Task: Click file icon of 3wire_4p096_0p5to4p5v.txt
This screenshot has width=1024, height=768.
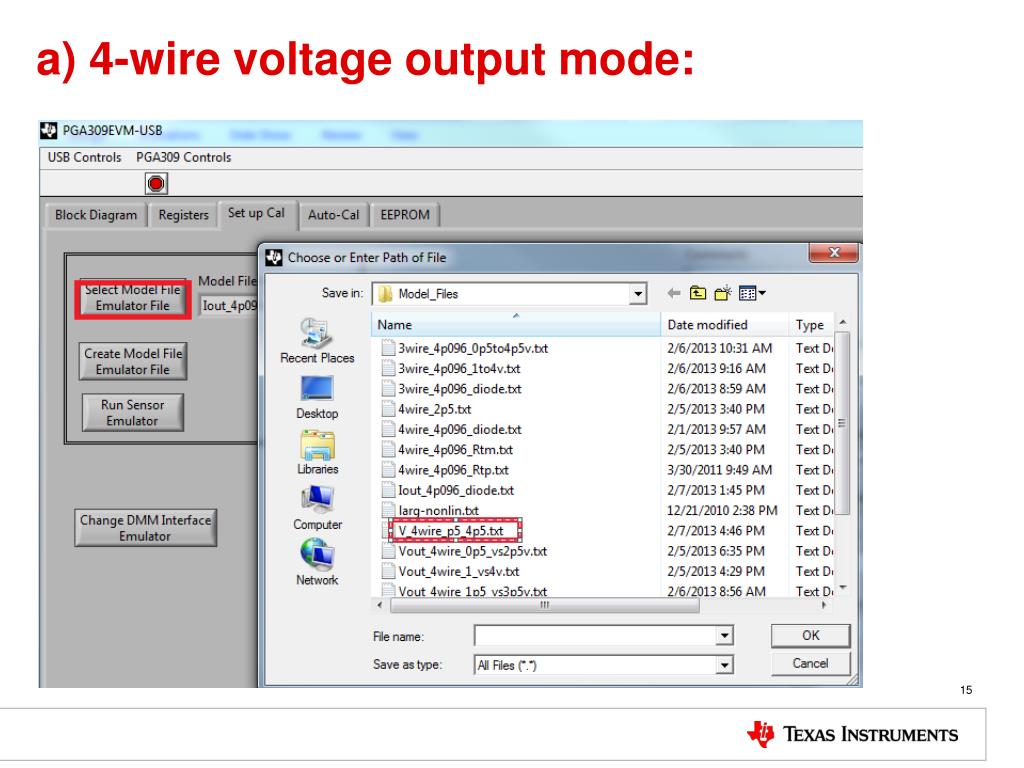Action: [x=389, y=348]
